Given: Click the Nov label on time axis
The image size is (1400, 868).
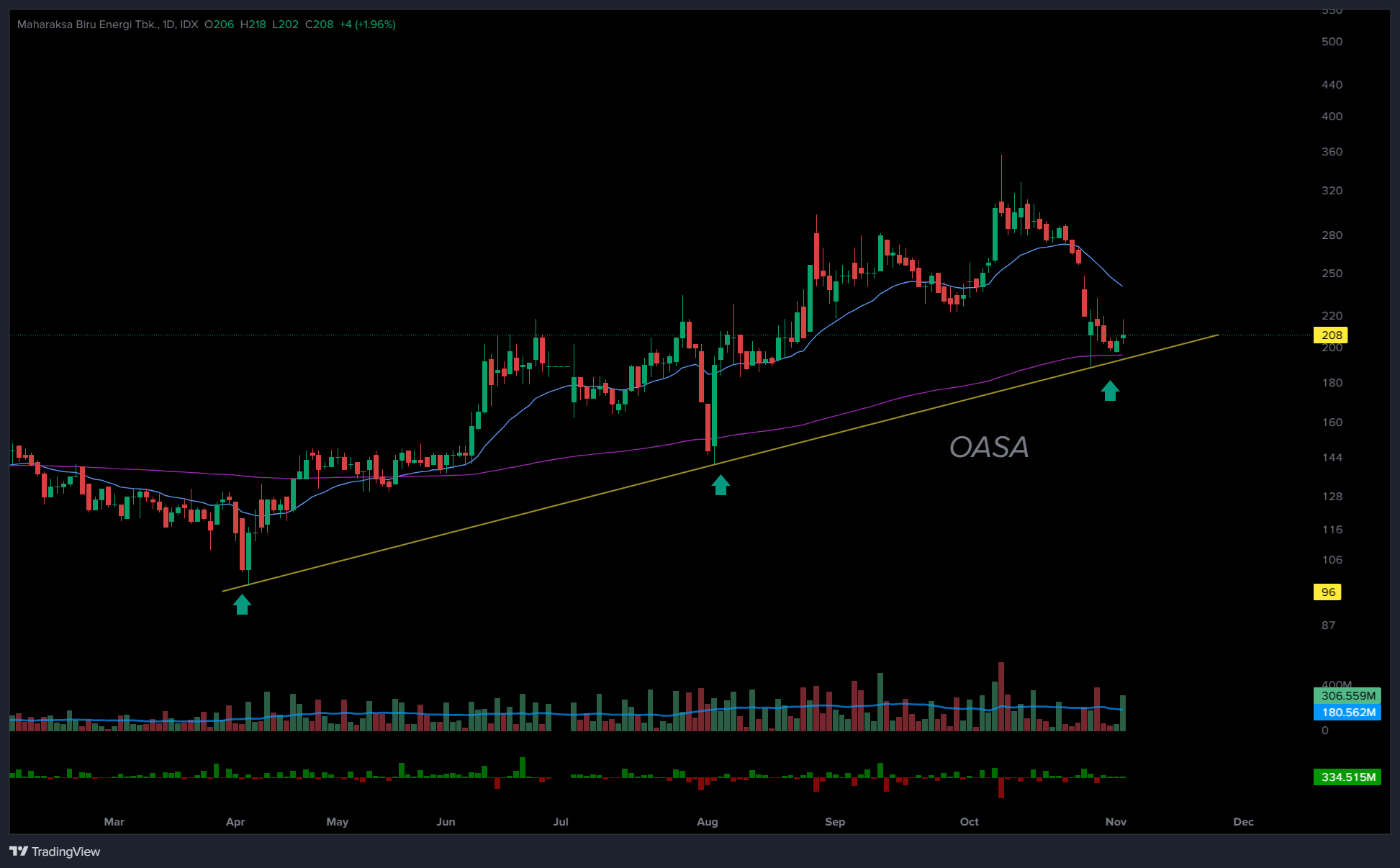Looking at the screenshot, I should [1116, 822].
